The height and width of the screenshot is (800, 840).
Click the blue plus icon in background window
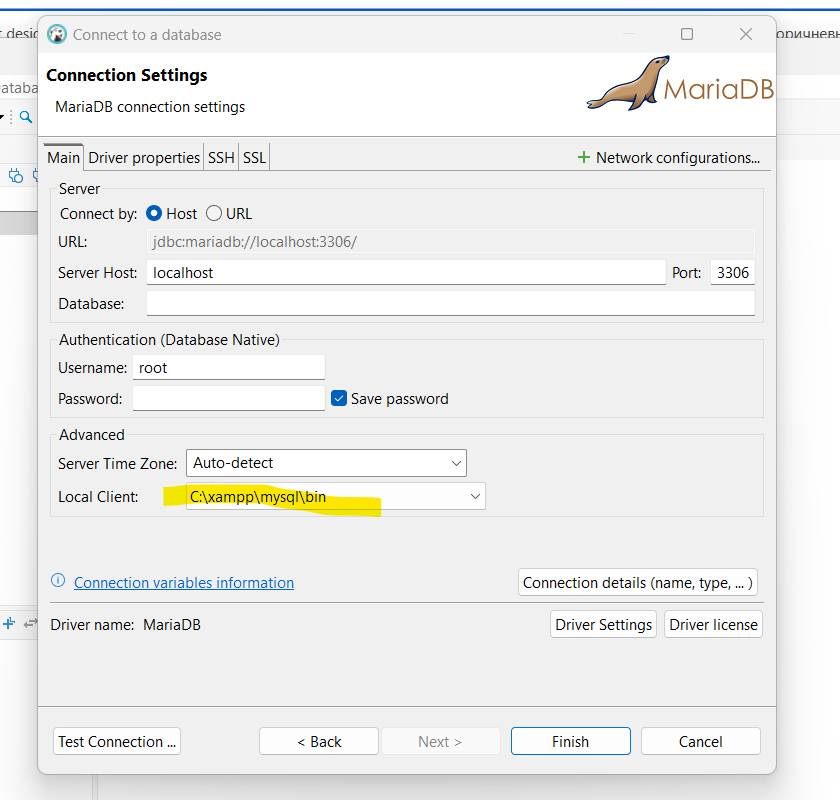point(9,623)
